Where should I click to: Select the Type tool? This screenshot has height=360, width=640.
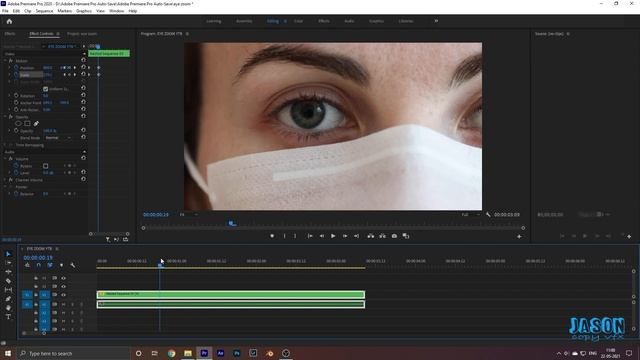click(8, 317)
